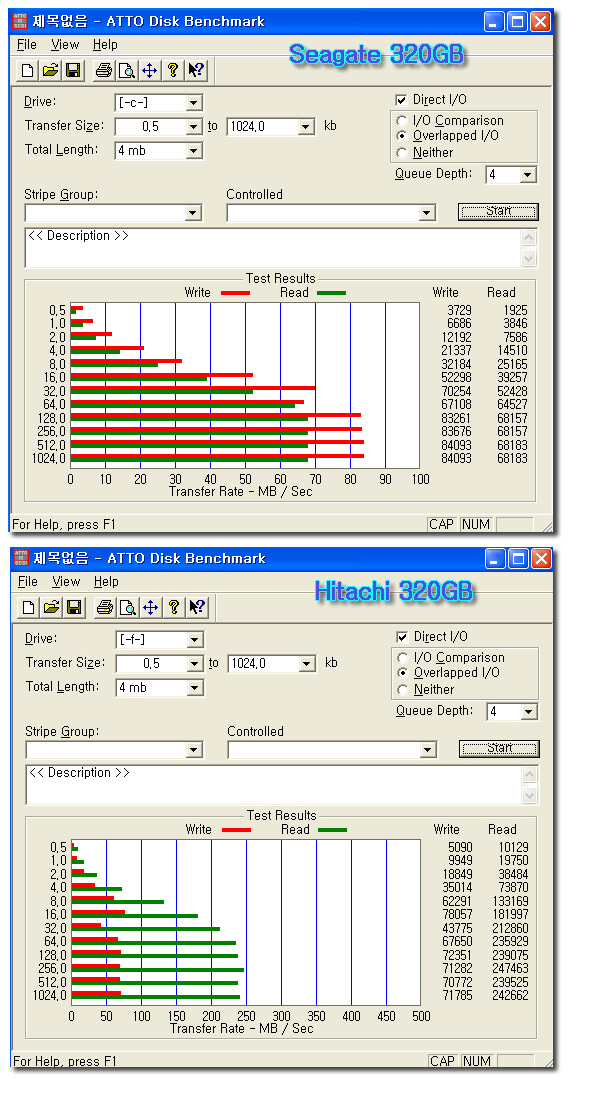Click Open folder icon in Seagate window toolbar
This screenshot has width=600, height=1100.
50,70
